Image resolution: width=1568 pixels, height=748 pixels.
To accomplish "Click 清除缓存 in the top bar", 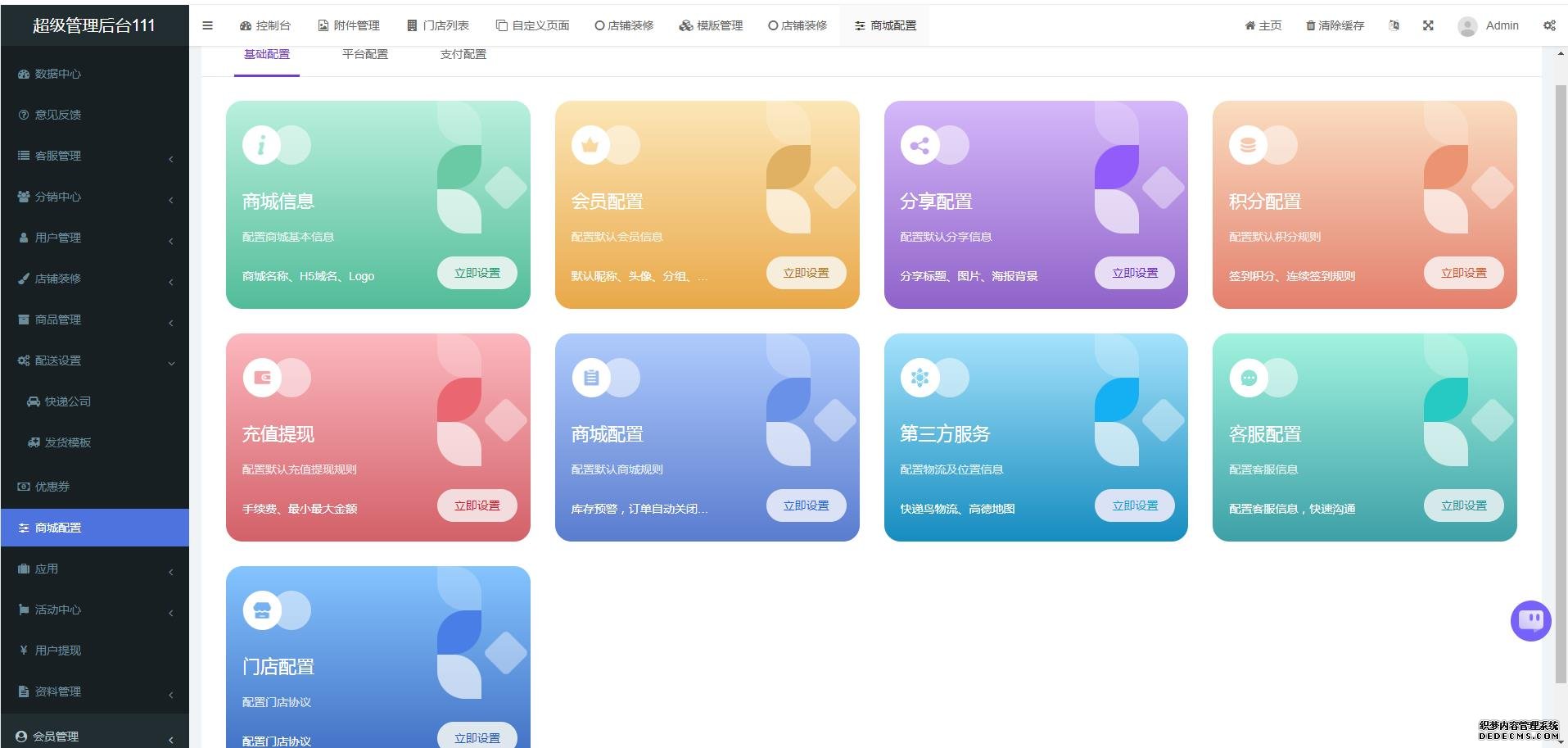I will point(1335,25).
